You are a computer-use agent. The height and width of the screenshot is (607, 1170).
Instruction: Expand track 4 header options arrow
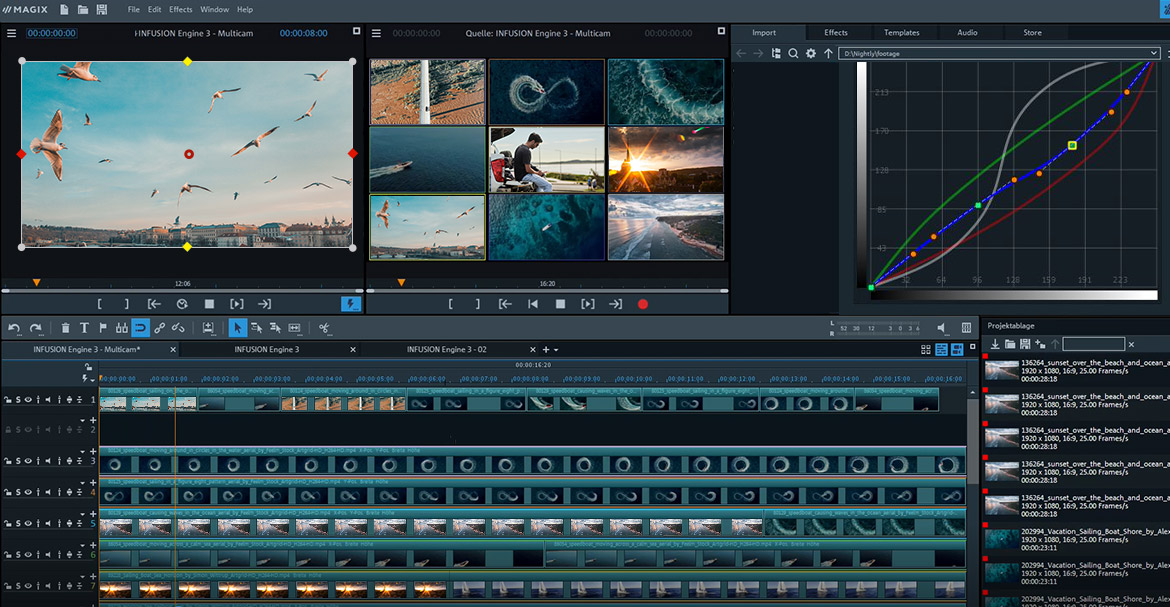84,484
